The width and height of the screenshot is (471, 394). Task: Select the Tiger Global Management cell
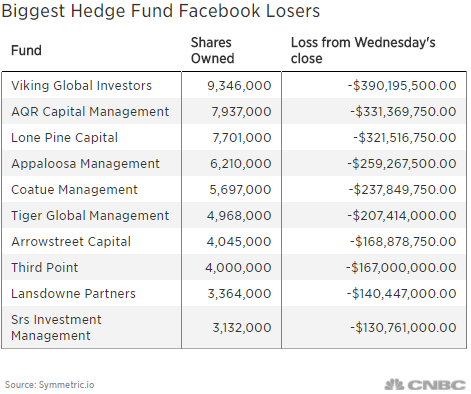tap(90, 216)
